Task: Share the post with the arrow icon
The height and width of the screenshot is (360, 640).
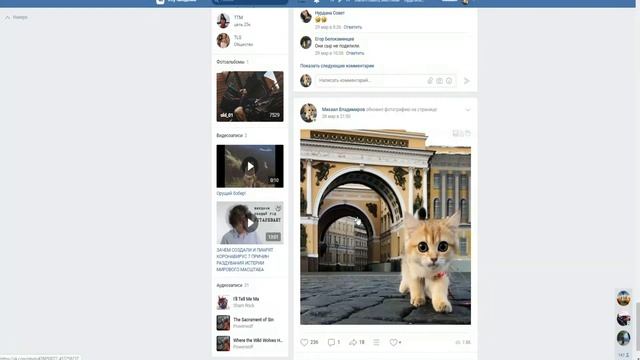Action: [353, 342]
